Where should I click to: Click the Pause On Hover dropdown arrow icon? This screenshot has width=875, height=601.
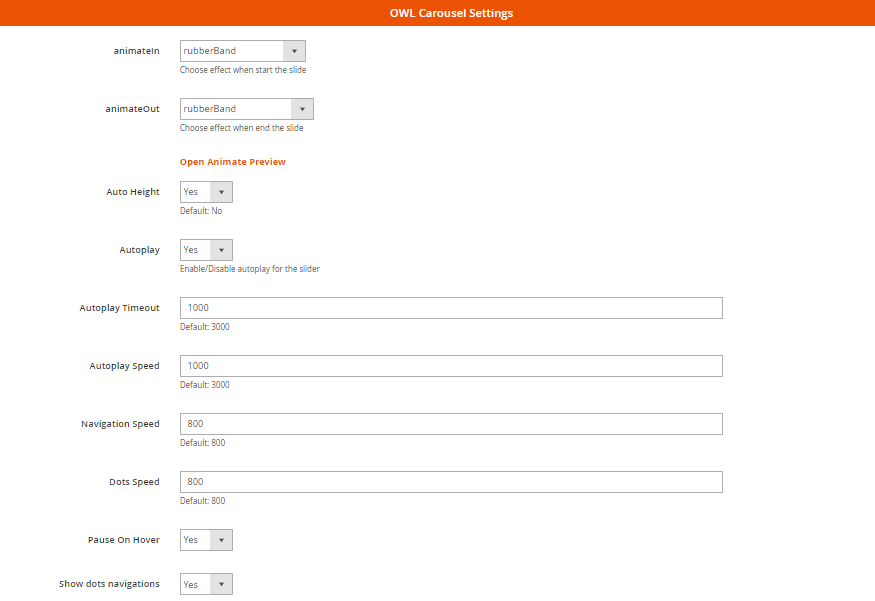[x=223, y=539]
